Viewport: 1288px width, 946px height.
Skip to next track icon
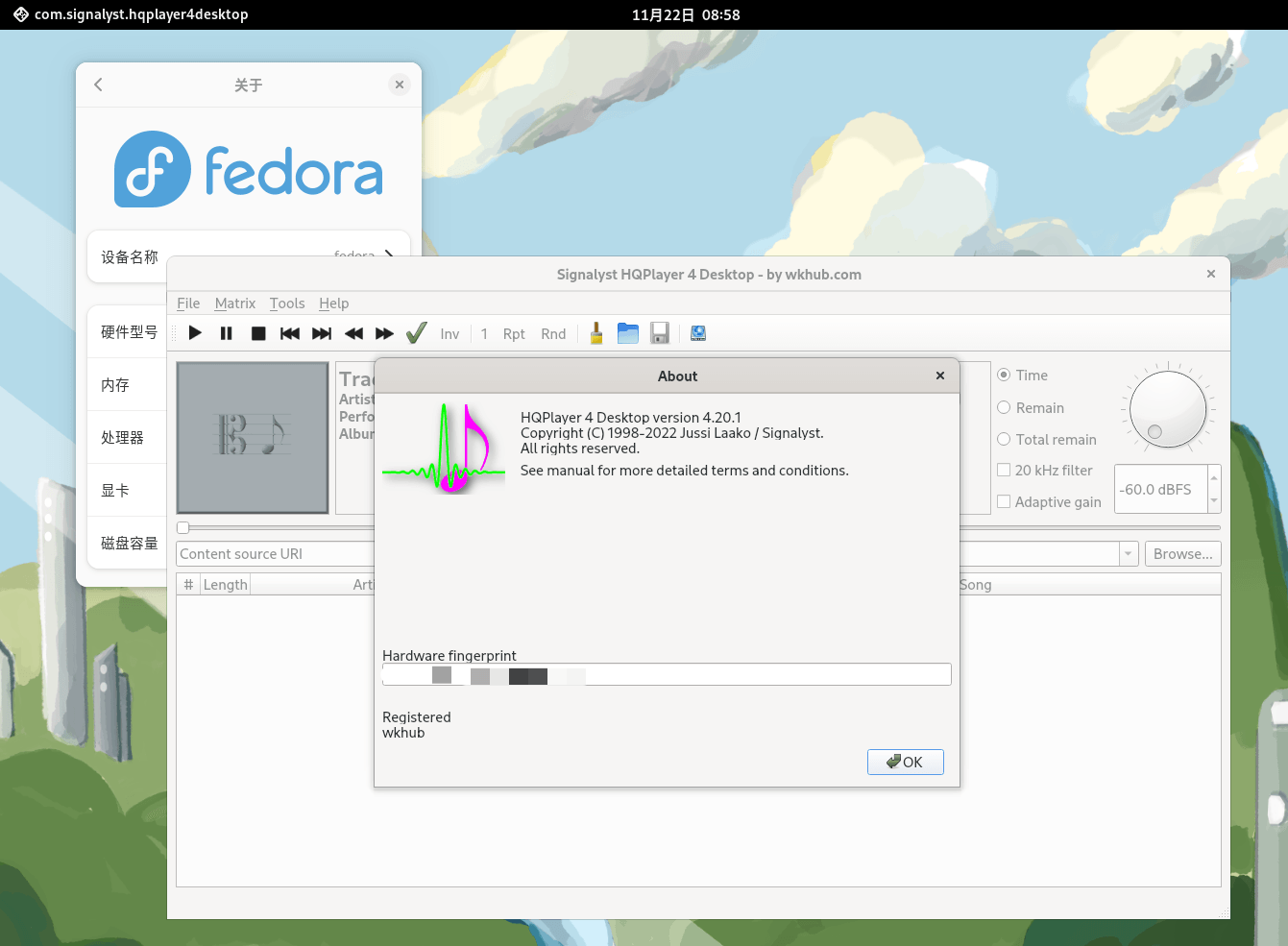coord(322,333)
